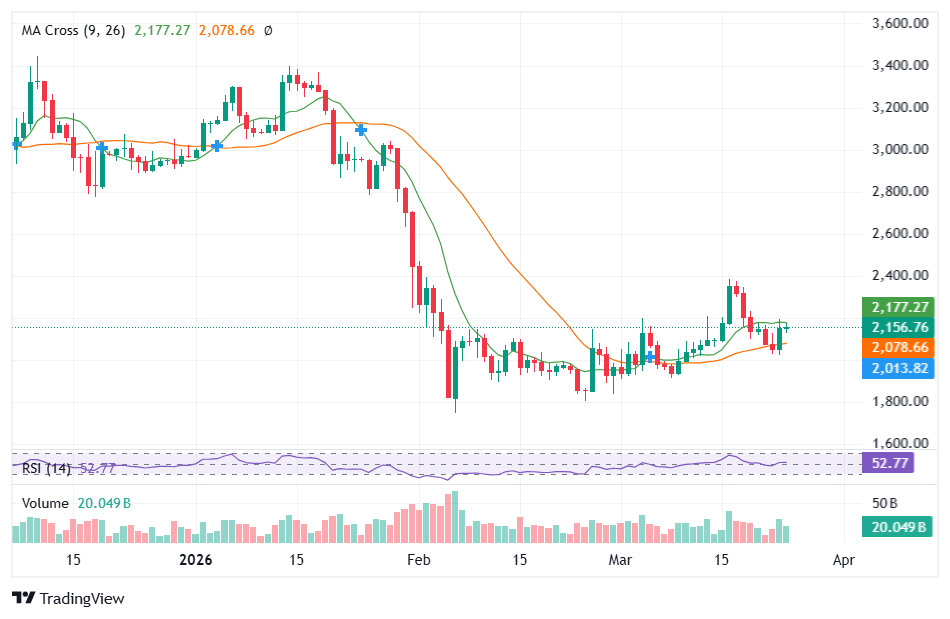Click the RSI (14) indicator label
This screenshot has width=950, height=619.
click(x=47, y=468)
